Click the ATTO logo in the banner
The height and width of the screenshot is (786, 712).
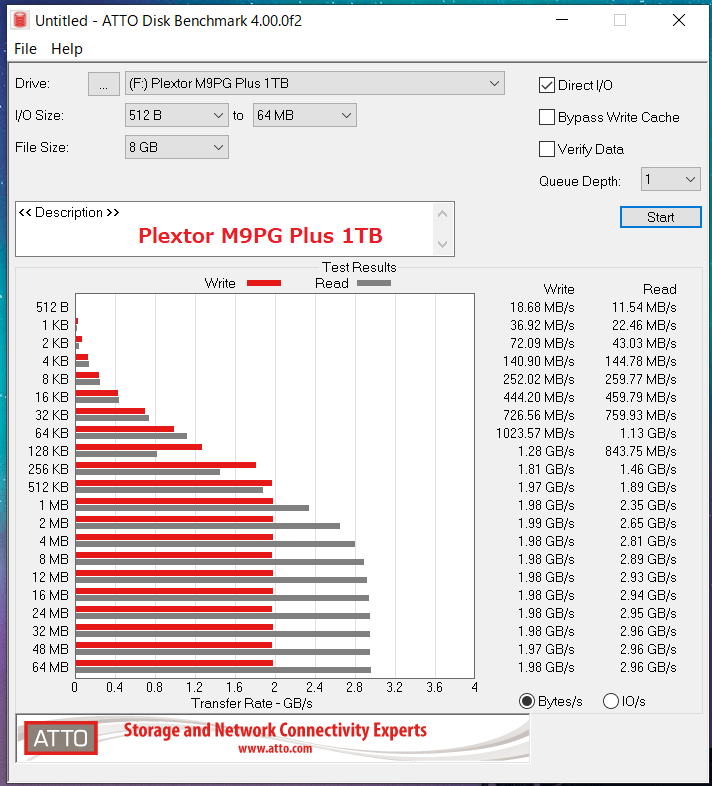[x=61, y=738]
